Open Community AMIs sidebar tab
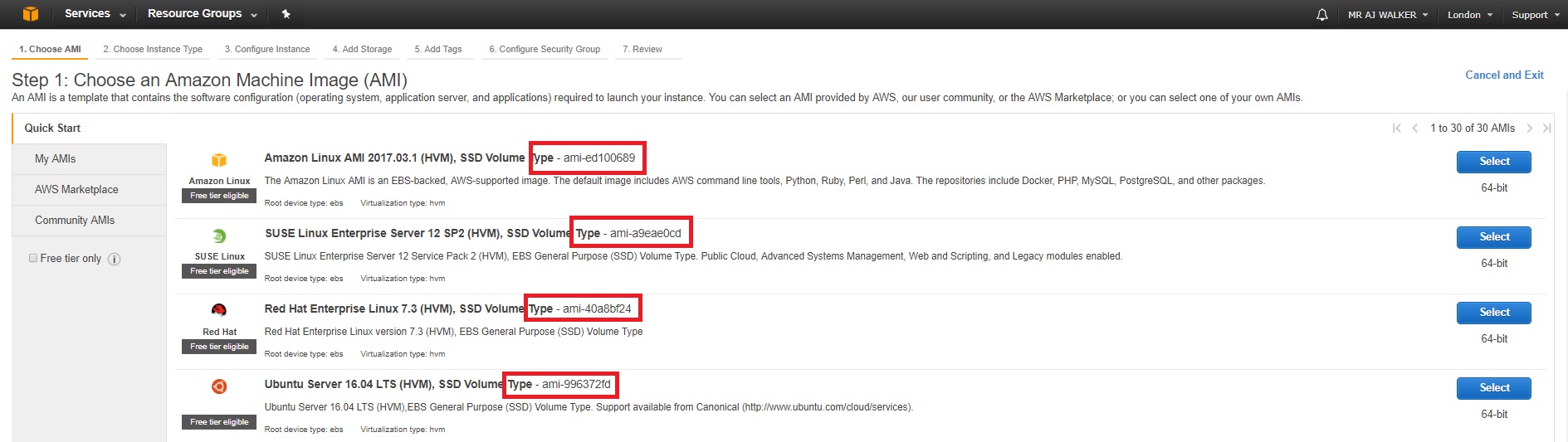The width and height of the screenshot is (1568, 442). [x=90, y=220]
